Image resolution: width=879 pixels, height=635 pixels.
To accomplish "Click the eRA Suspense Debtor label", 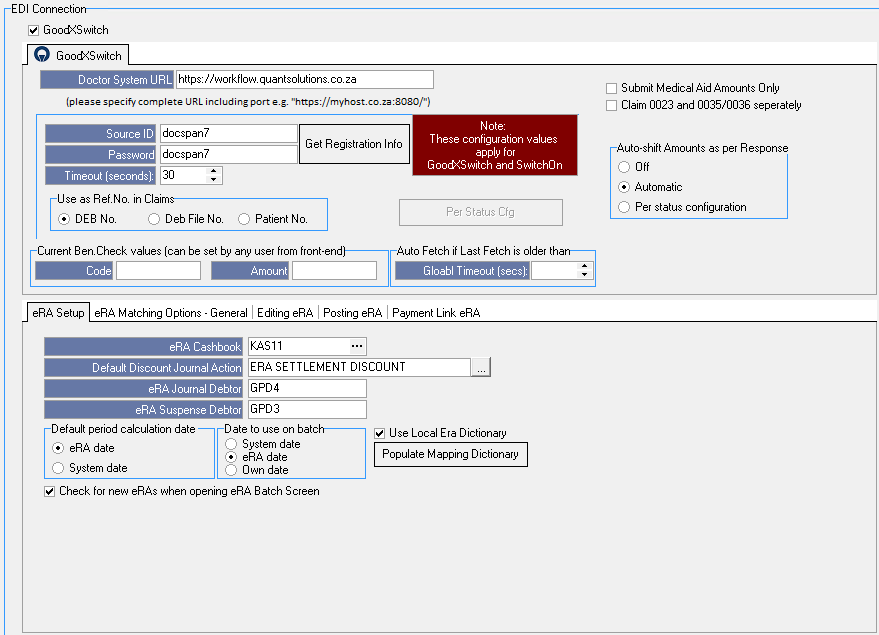I will coord(143,410).
